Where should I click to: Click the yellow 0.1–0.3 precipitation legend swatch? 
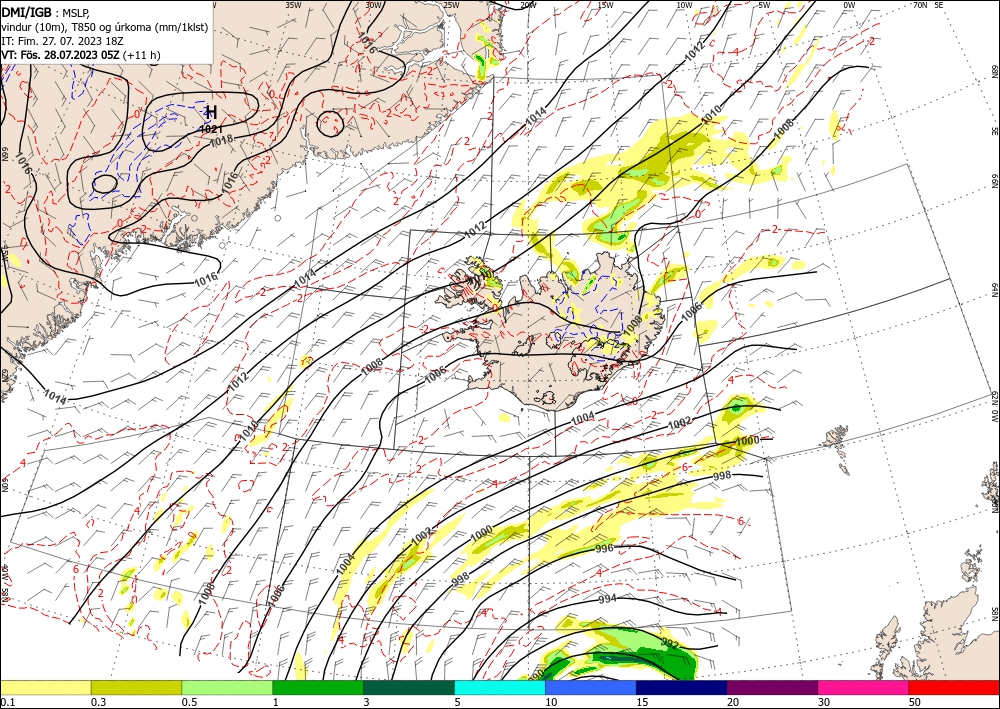click(45, 687)
